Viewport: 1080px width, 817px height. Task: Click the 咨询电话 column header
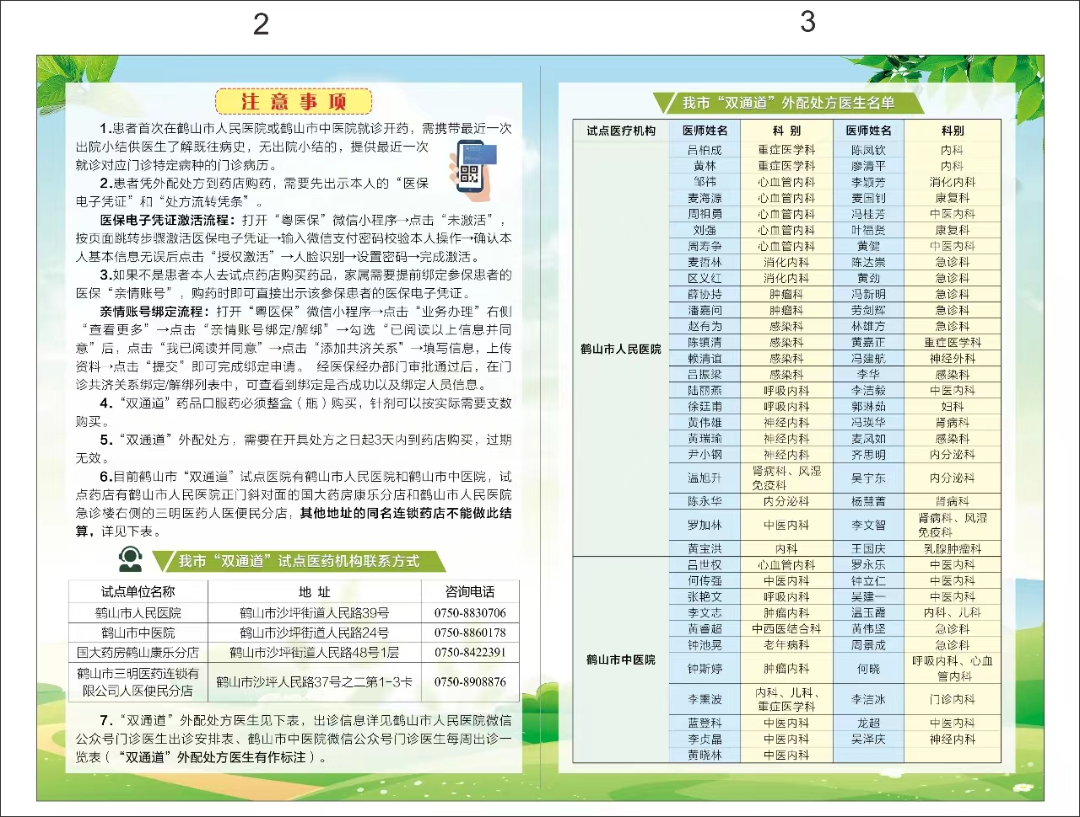click(469, 591)
